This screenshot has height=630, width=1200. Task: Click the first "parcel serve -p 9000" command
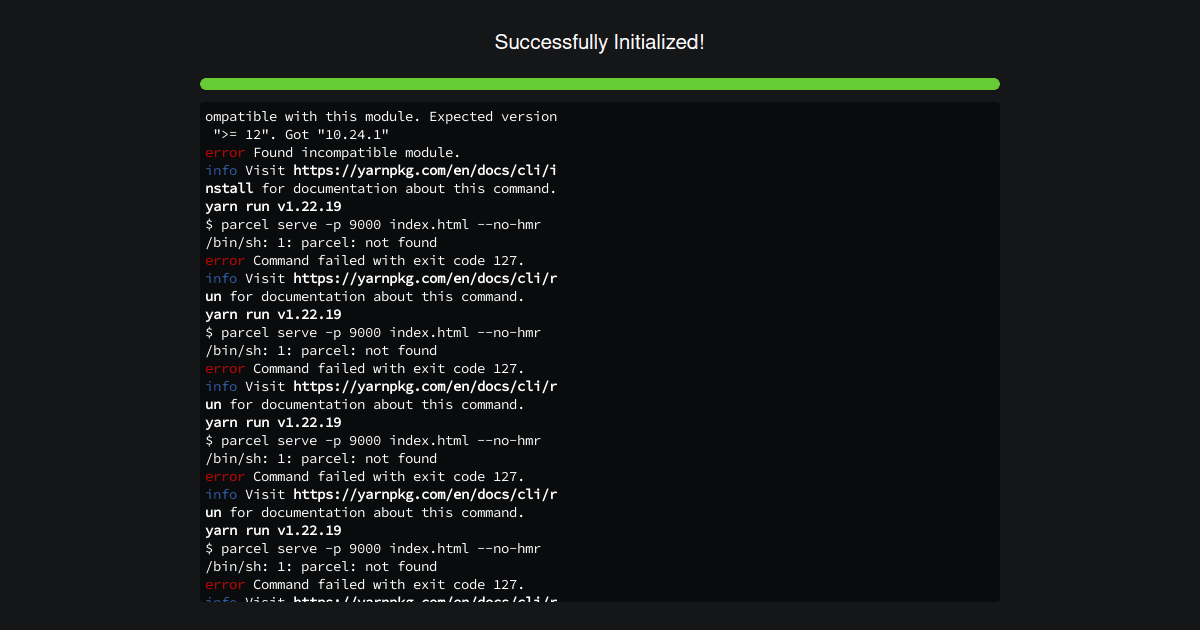click(x=373, y=224)
